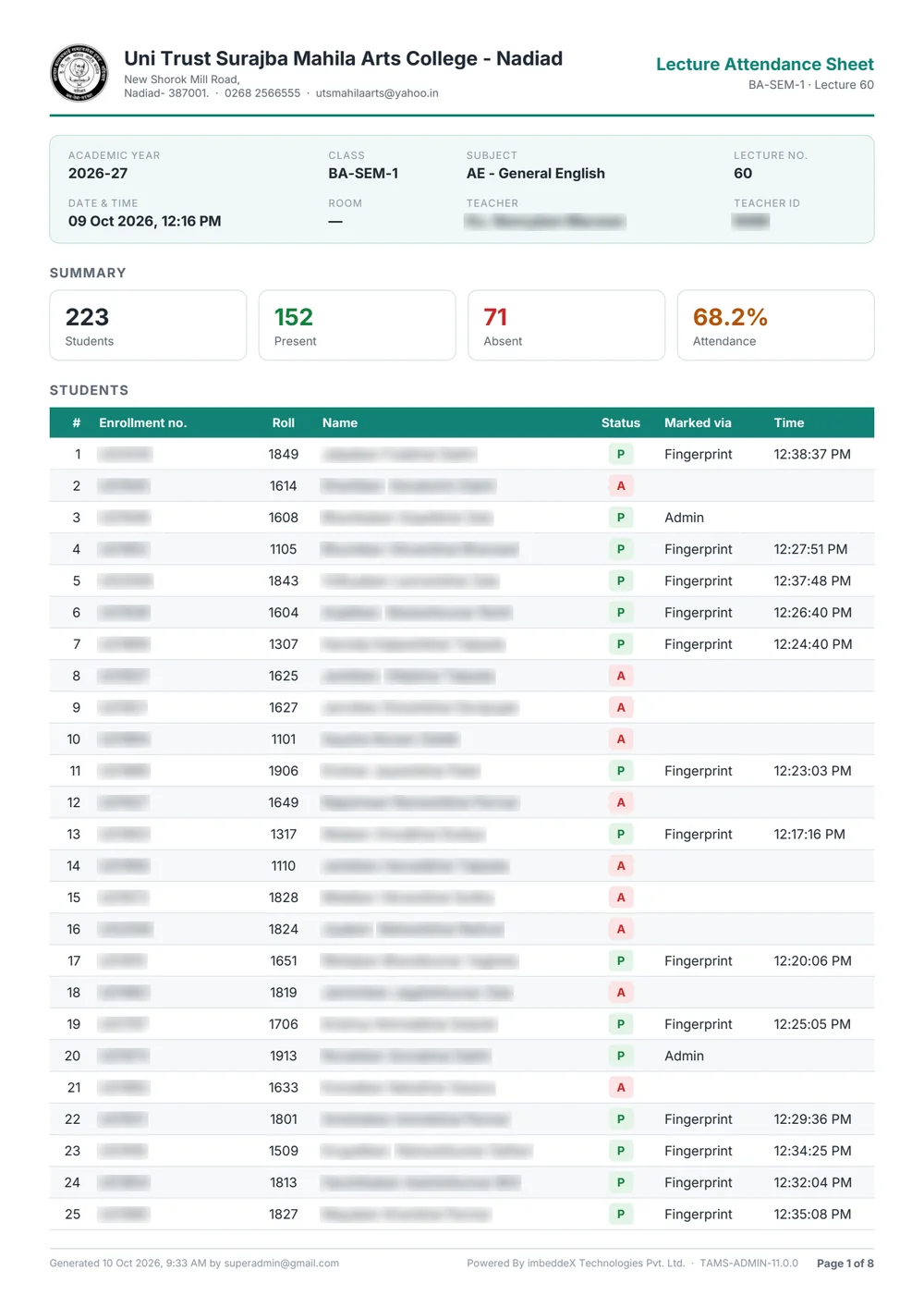Click the utsmahilaarts@yahoo.in email address

pos(377,93)
